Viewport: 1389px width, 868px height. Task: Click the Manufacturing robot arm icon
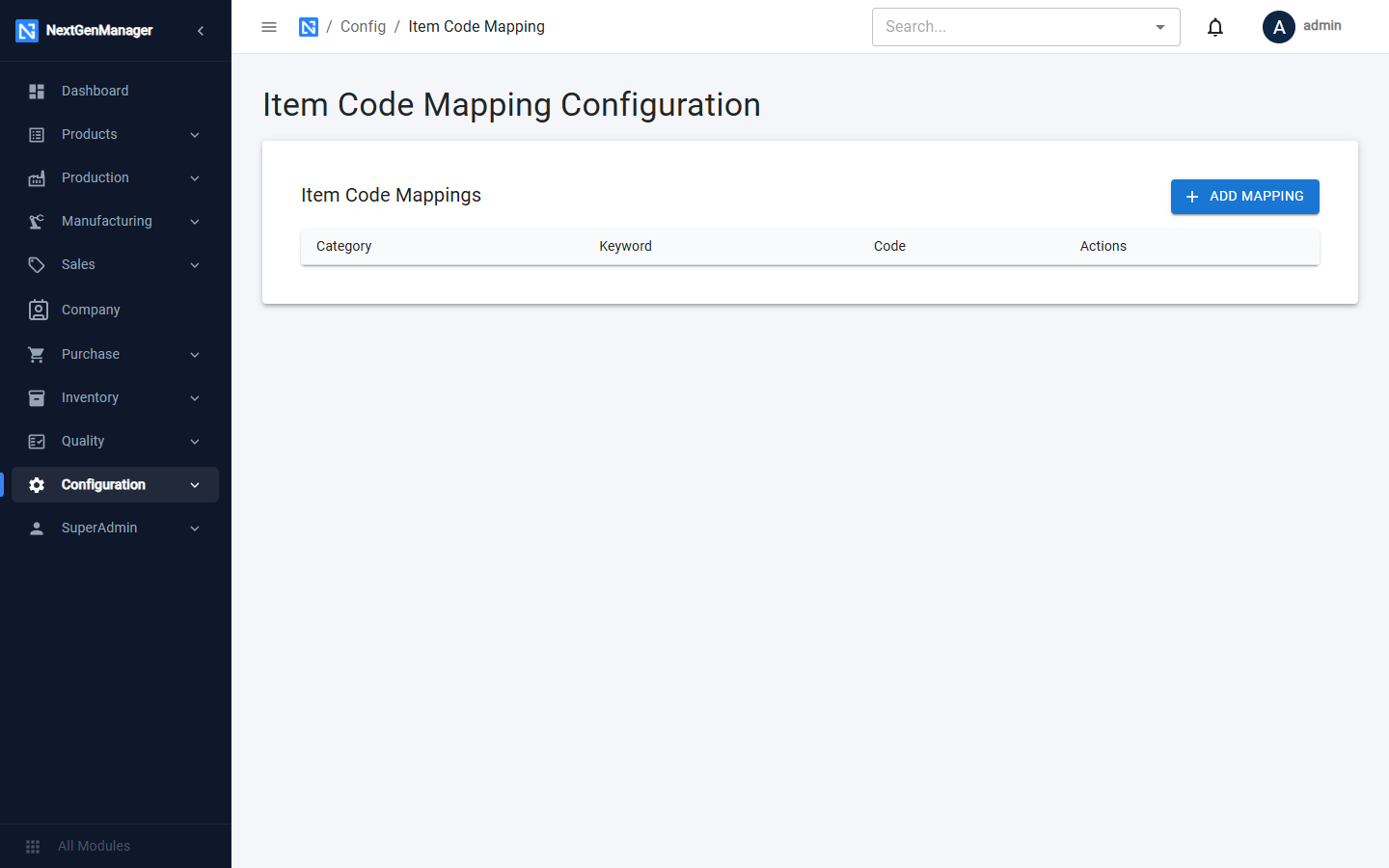37,222
